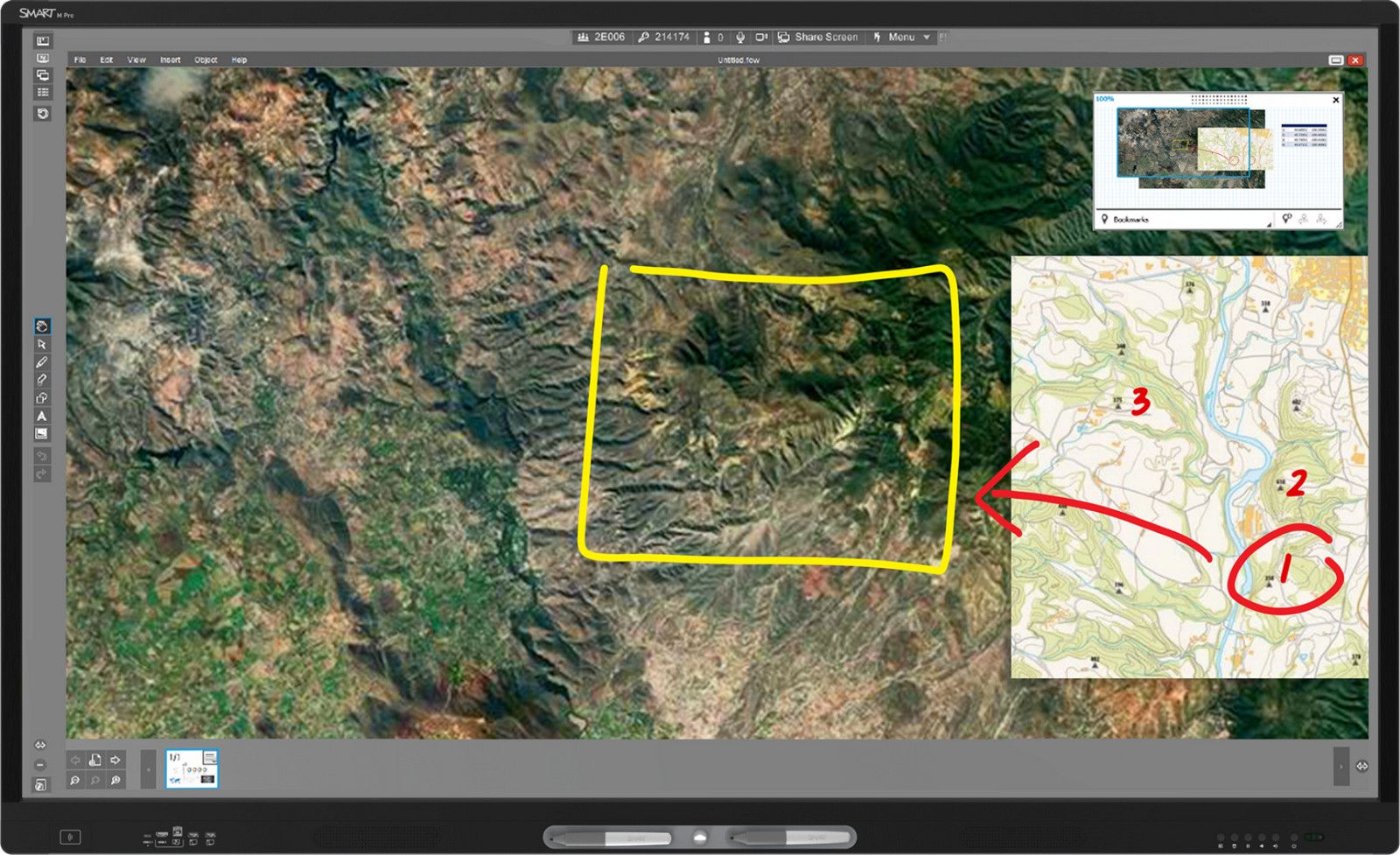Image resolution: width=1400 pixels, height=855 pixels.
Task: Go to the next page arrow
Action: (115, 760)
